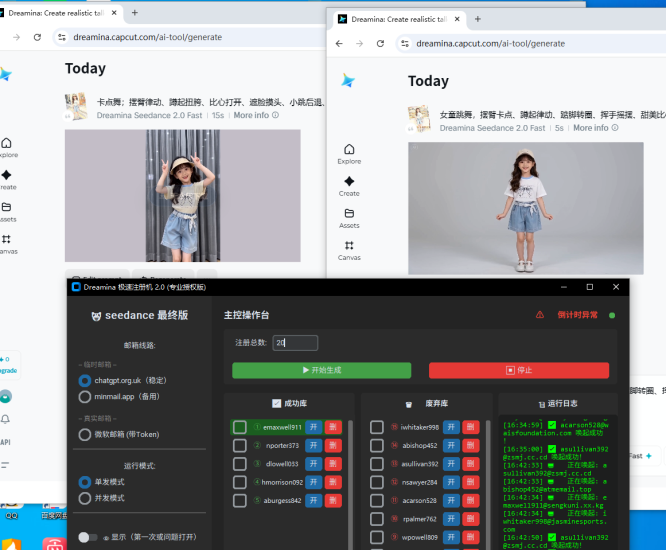This screenshot has height=550, width=666.
Task: Check the nporter373 checkbox
Action: click(x=240, y=446)
